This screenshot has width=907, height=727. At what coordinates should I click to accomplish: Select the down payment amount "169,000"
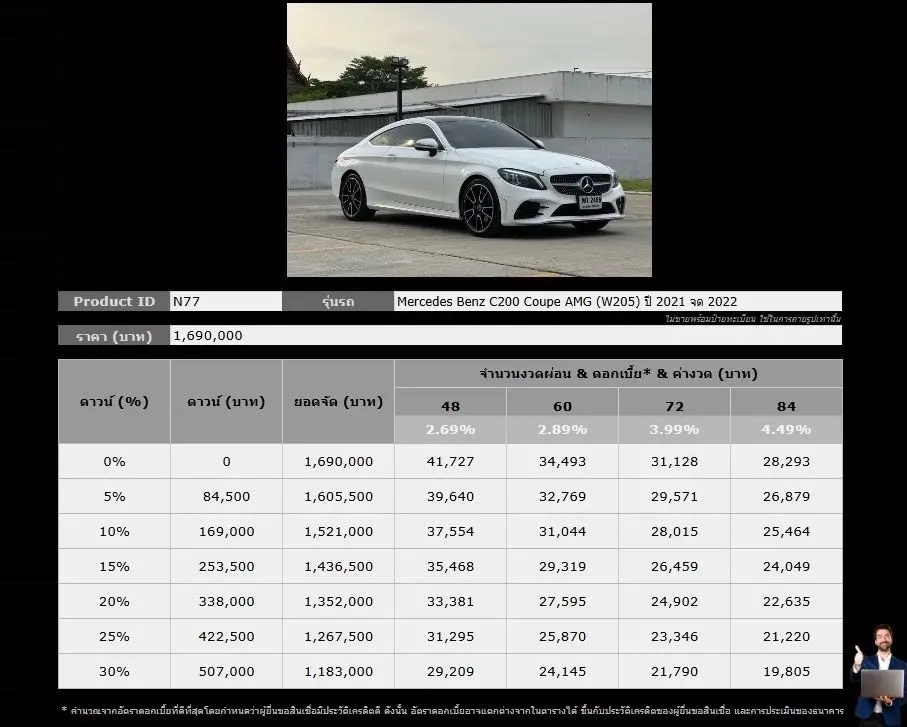[226, 532]
